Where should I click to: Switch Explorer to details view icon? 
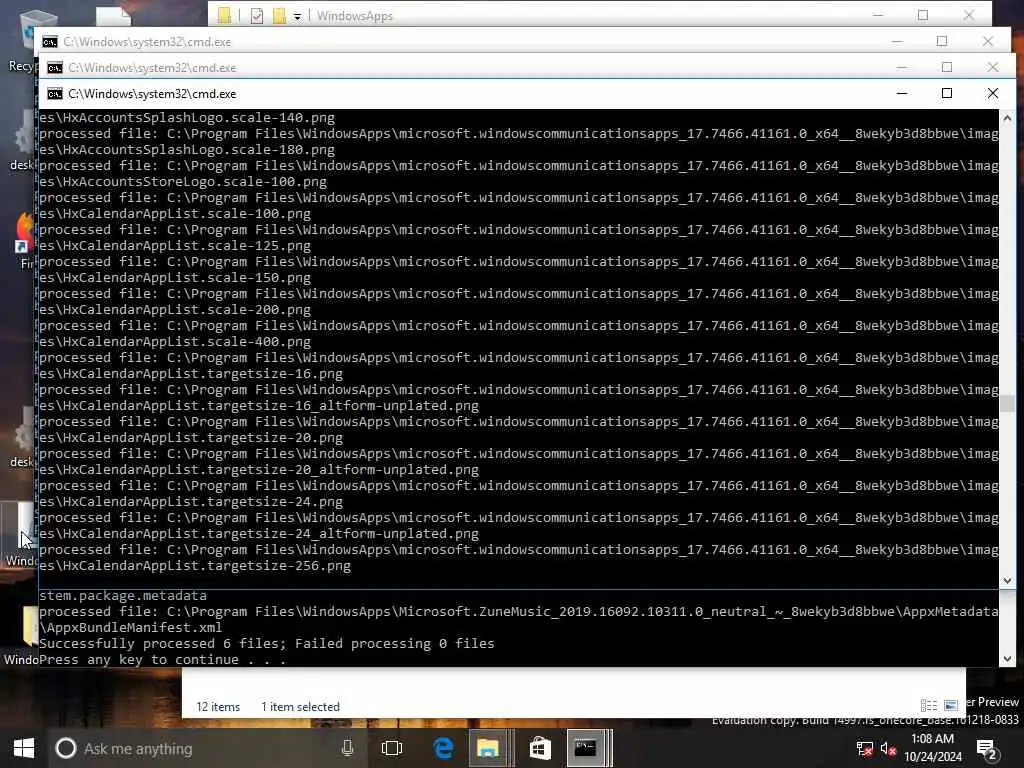[x=929, y=705]
